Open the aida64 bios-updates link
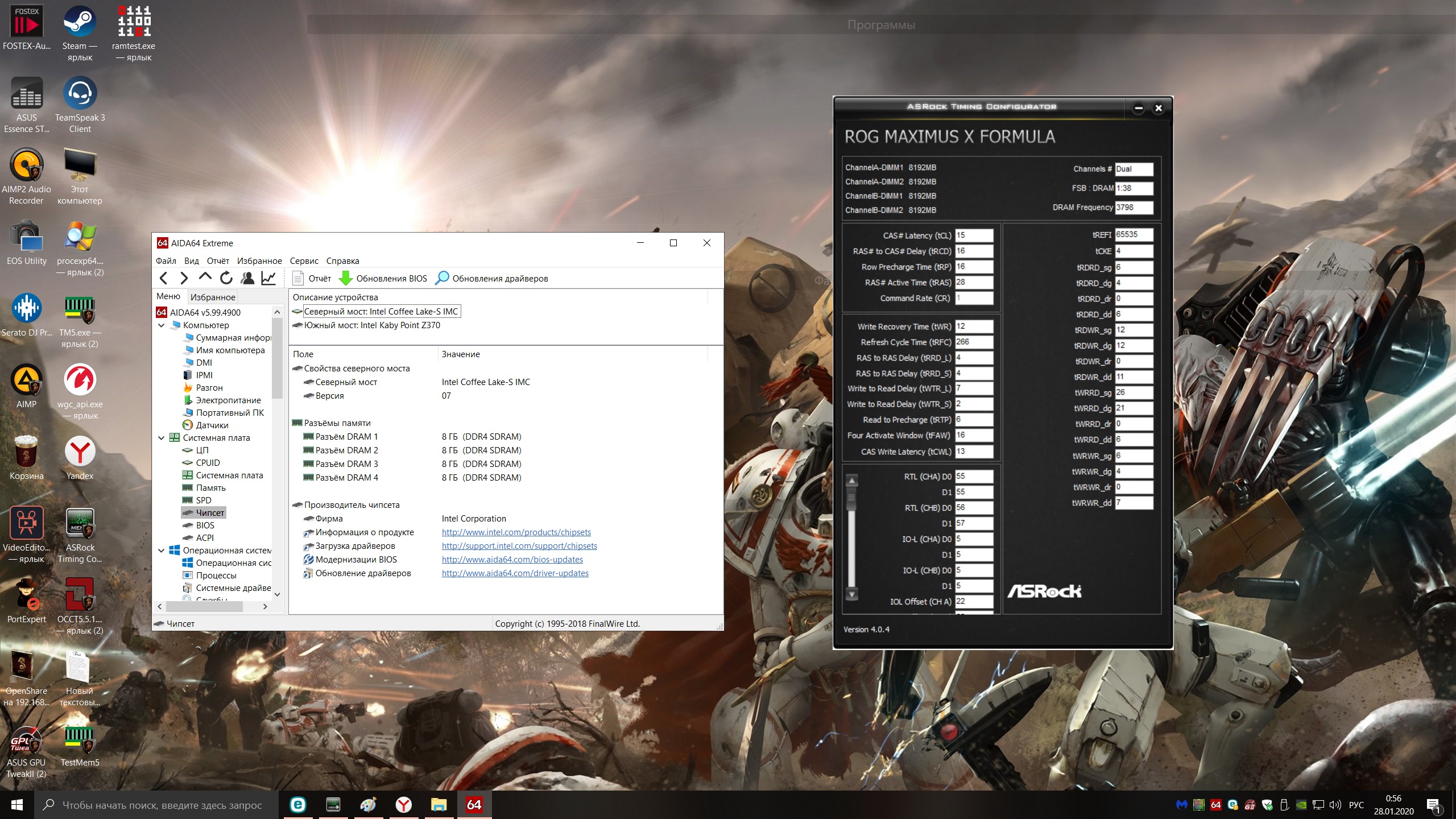This screenshot has height=819, width=1456. coord(512,560)
